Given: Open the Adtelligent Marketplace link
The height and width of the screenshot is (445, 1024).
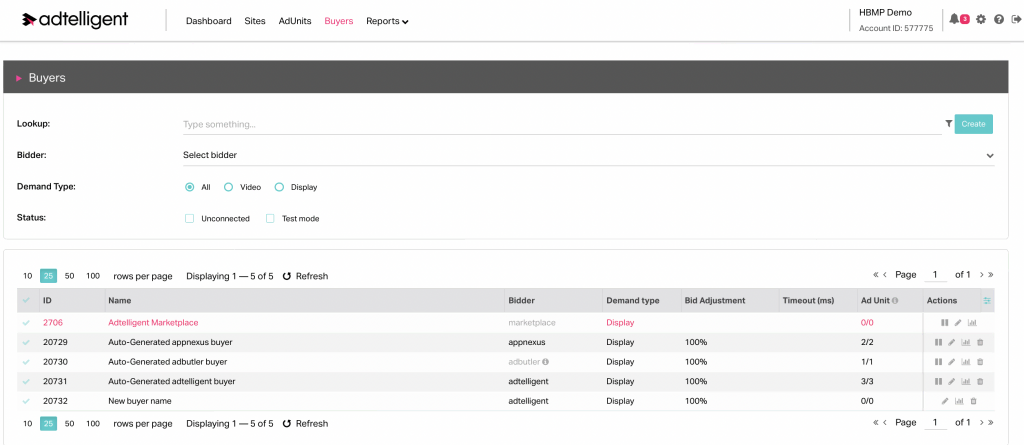Looking at the screenshot, I should pos(153,323).
